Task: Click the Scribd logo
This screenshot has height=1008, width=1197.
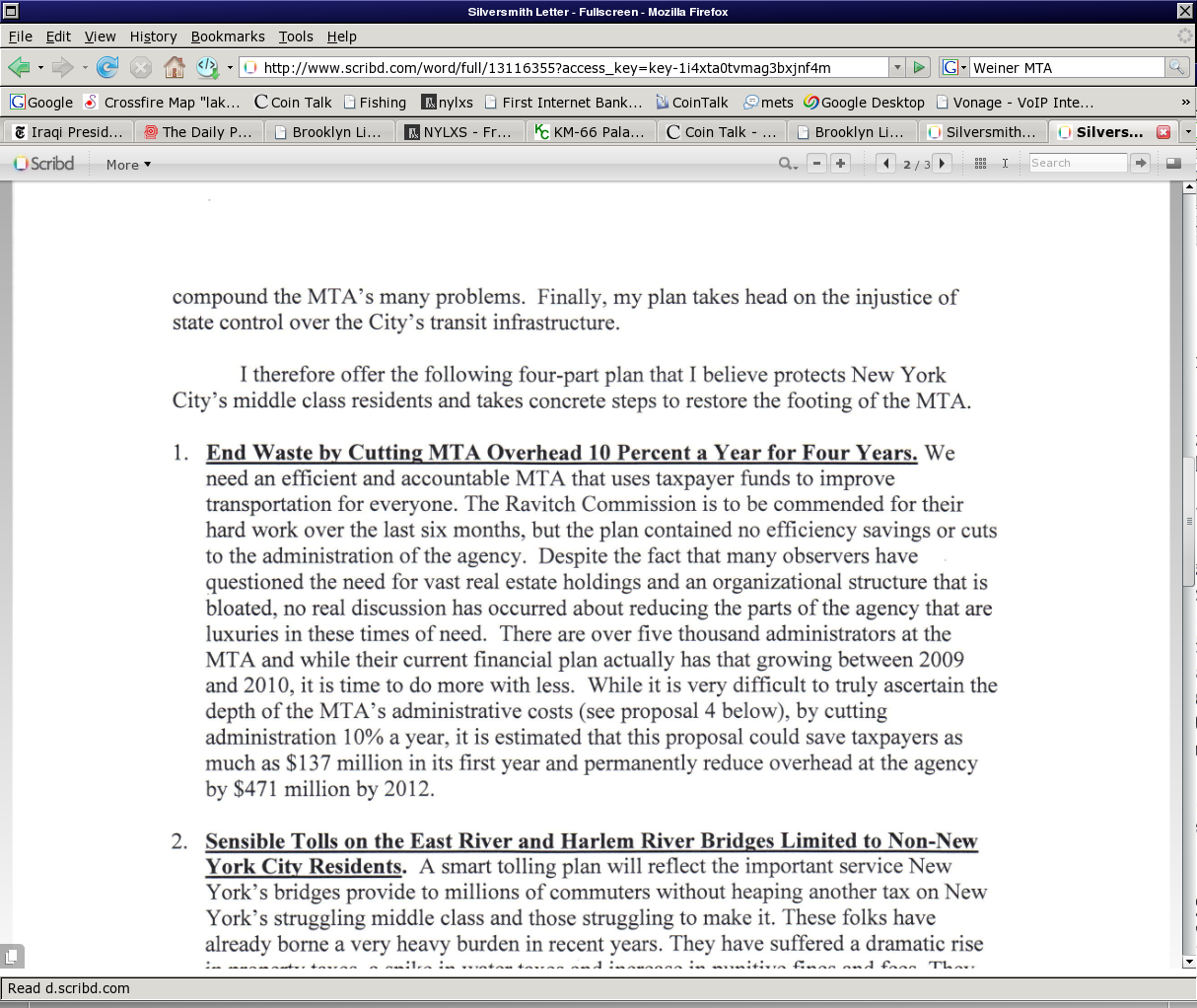Action: (x=44, y=164)
